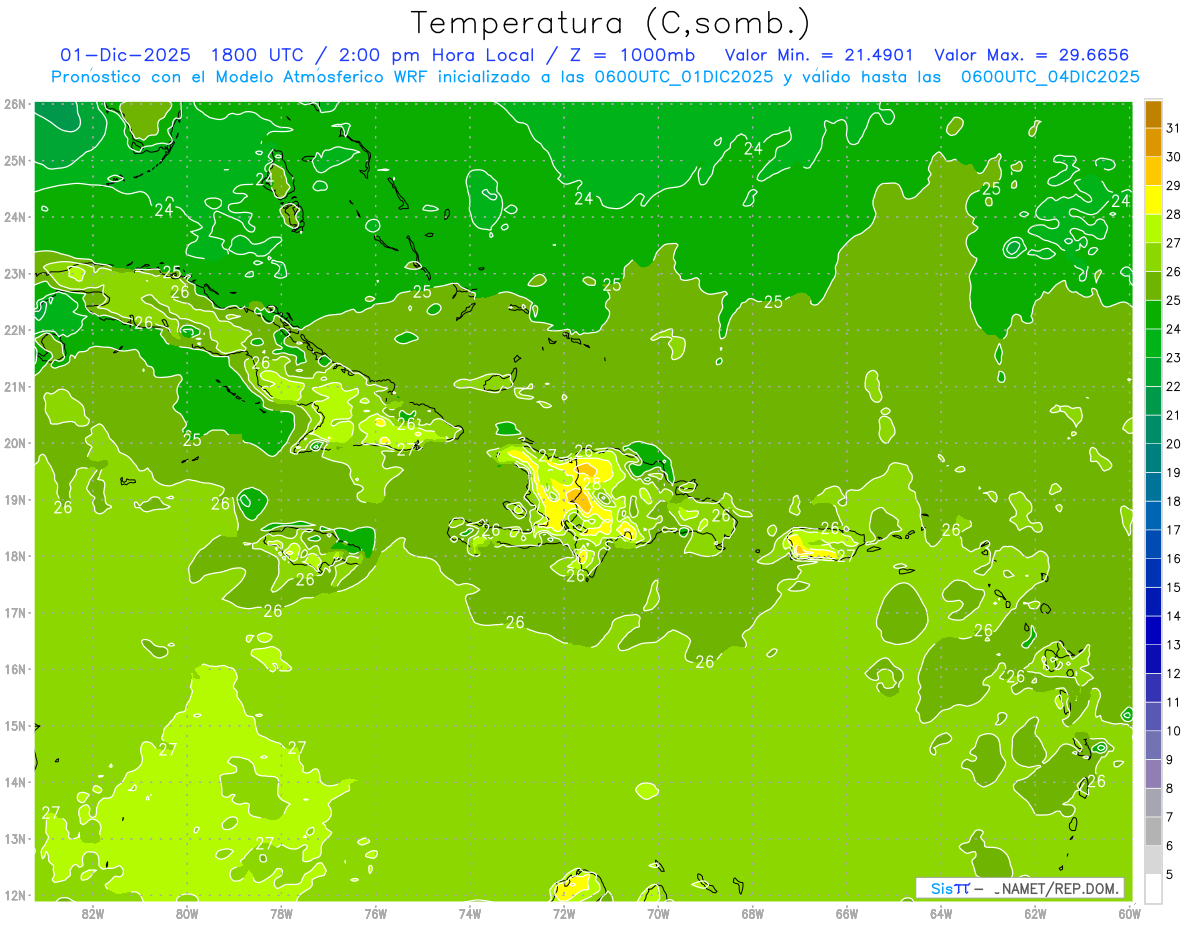This screenshot has width=1200, height=927.
Task: Click the 76W longitude label
Action: click(x=376, y=913)
